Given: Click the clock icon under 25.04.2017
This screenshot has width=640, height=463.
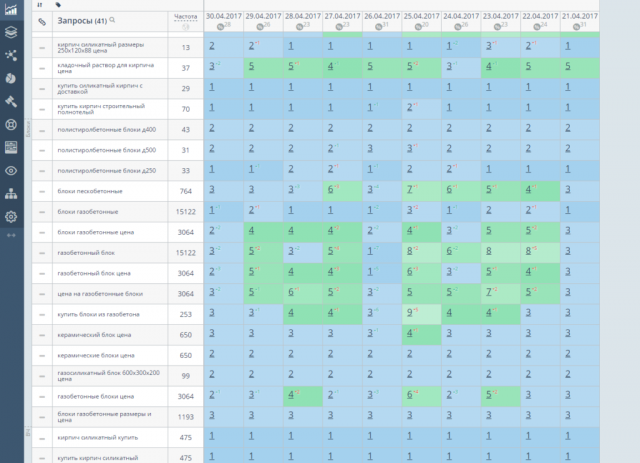Looking at the screenshot, I should 418,27.
